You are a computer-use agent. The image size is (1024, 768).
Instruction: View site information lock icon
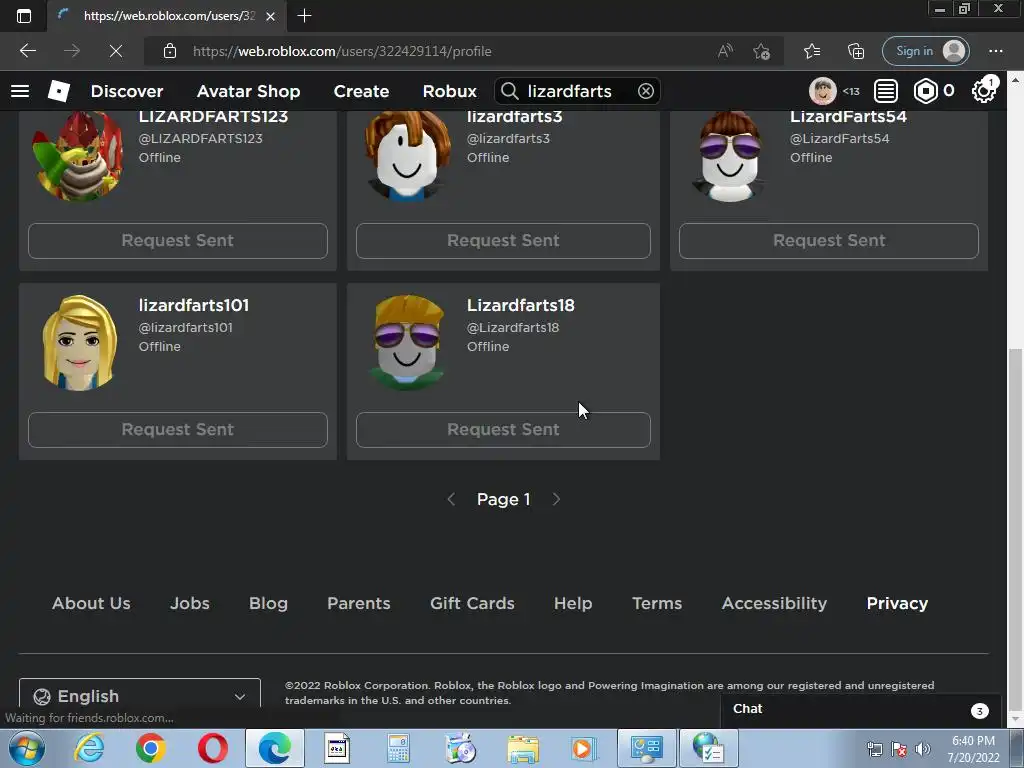[x=170, y=51]
